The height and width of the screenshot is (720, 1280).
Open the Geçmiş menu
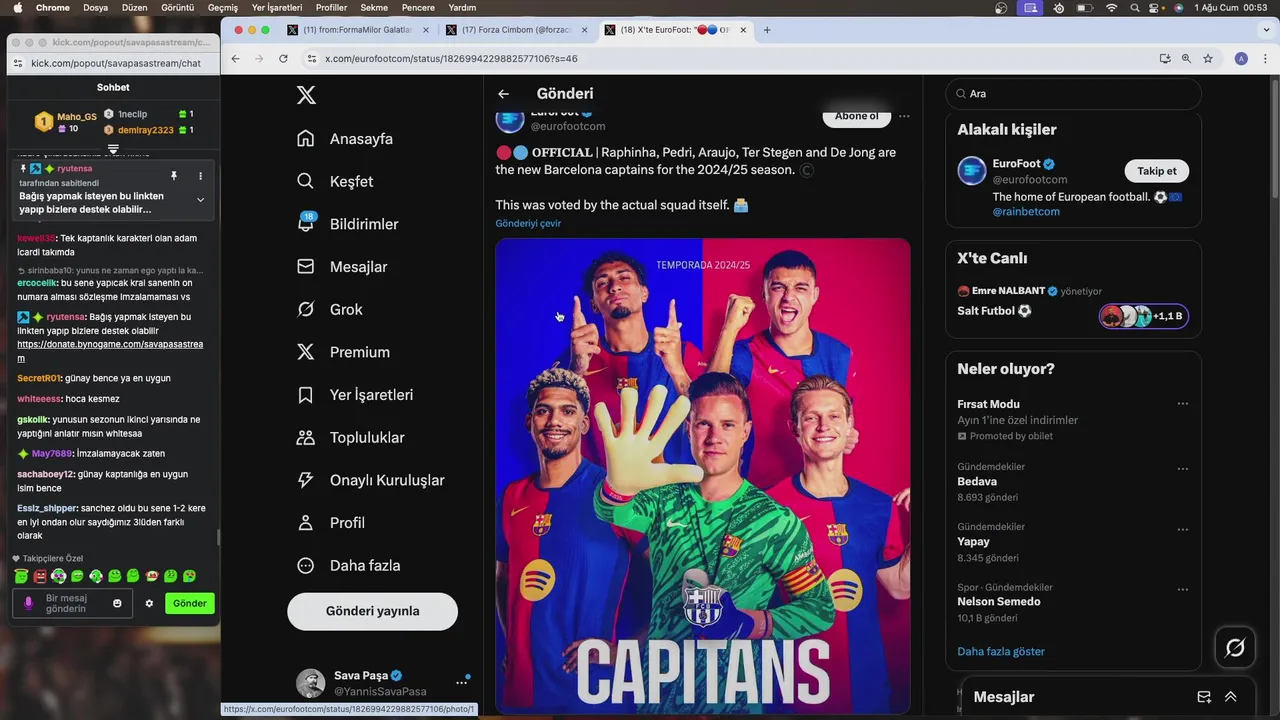point(223,7)
